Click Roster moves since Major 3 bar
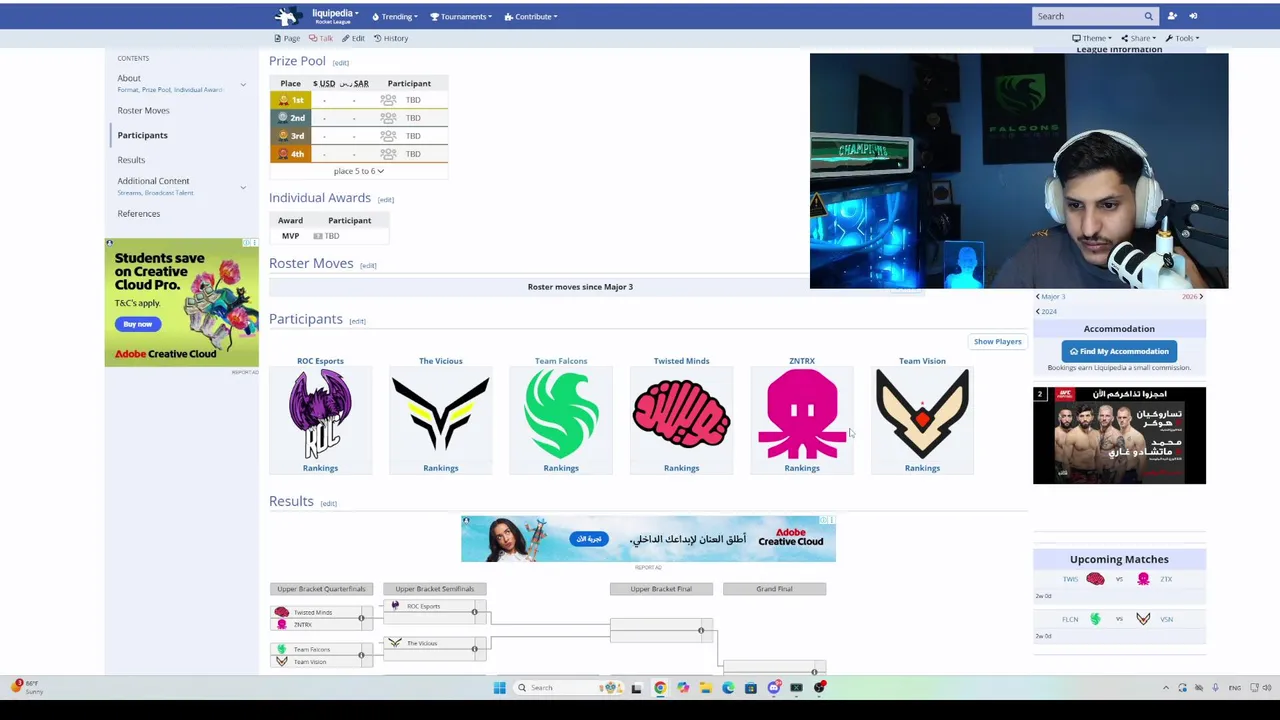1280x720 pixels. coord(580,287)
